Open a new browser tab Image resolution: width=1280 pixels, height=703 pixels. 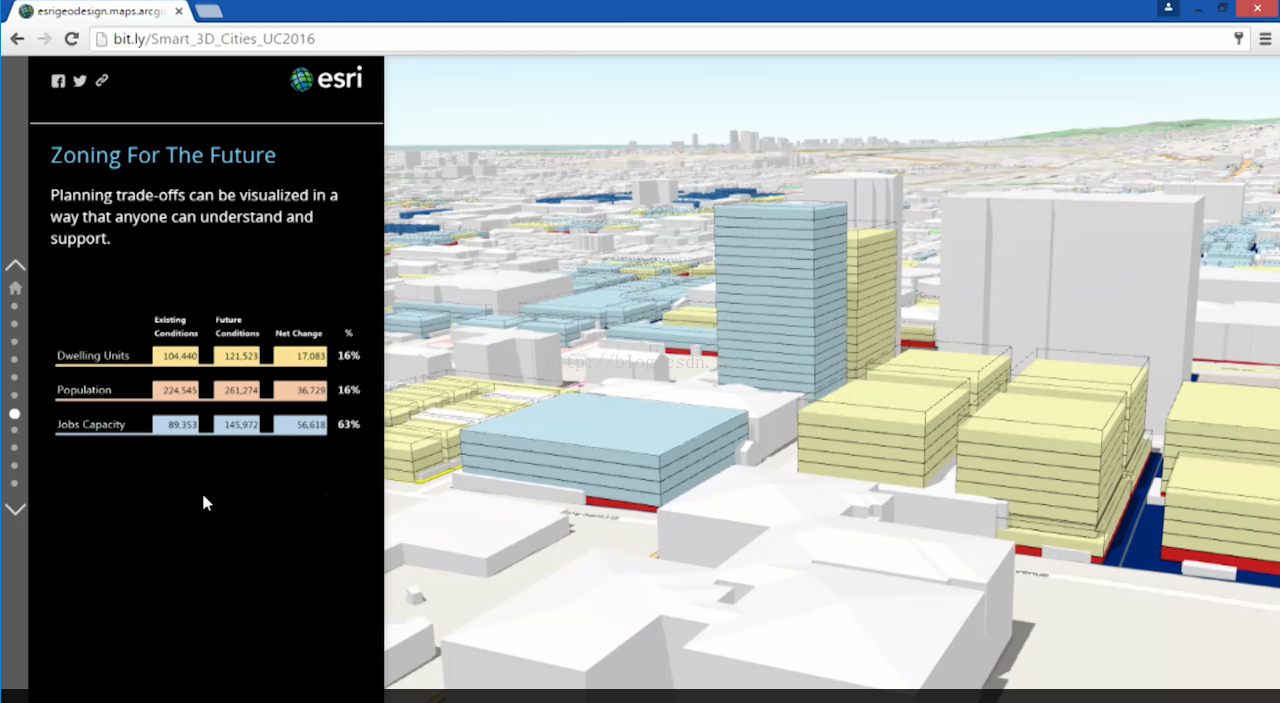(209, 11)
